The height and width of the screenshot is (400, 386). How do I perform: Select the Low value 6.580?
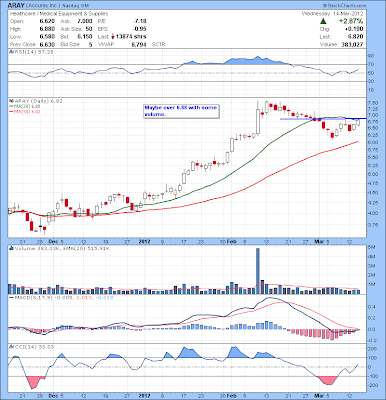(x=47, y=37)
